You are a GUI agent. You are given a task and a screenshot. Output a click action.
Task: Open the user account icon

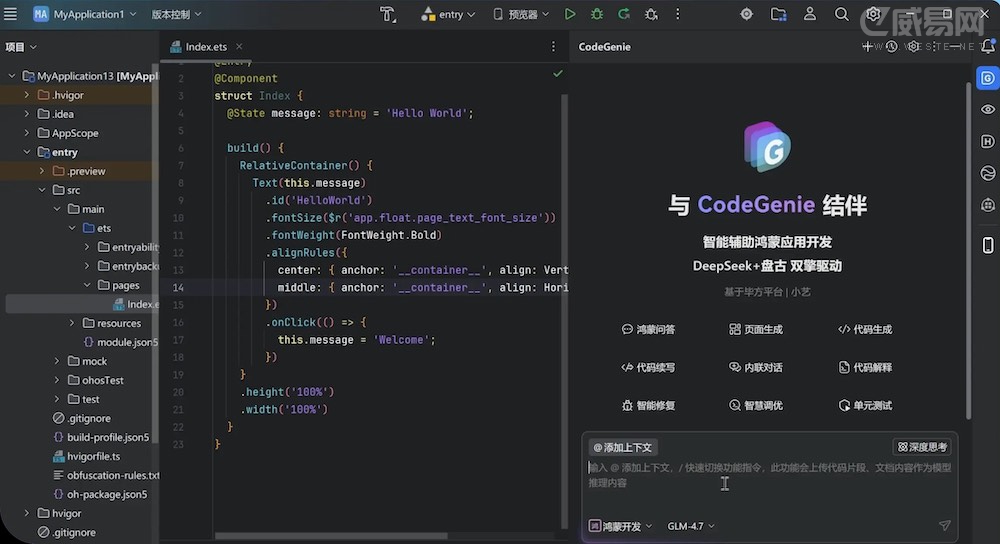[x=809, y=14]
